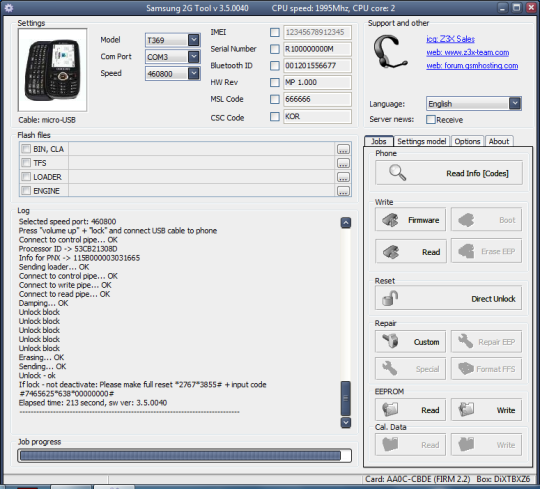Enable the Bluetooth ID checkbox
Viewport: 540px width, 489px height.
point(274,65)
